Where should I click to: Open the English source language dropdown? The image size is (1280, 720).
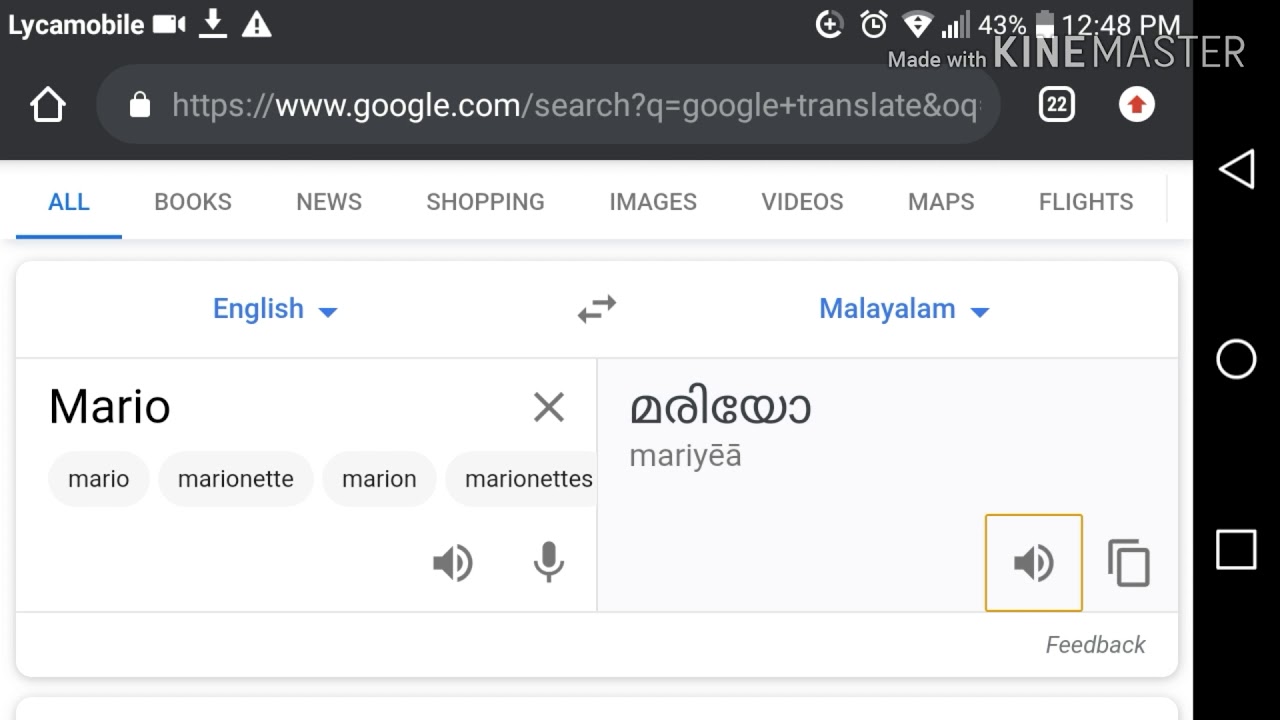tap(275, 309)
